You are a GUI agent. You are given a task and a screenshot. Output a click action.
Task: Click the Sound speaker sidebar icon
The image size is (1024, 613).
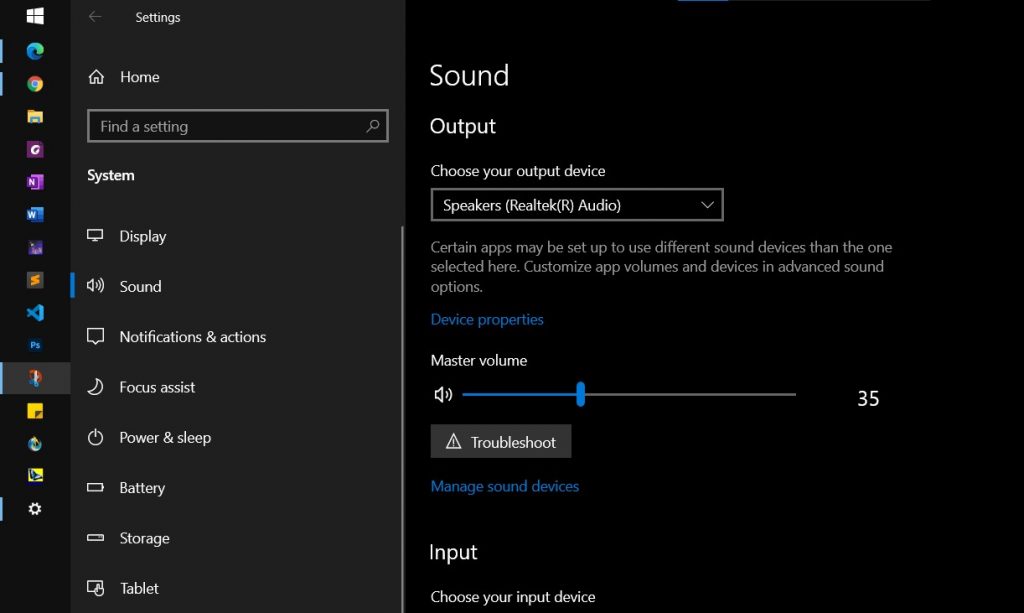tap(95, 285)
